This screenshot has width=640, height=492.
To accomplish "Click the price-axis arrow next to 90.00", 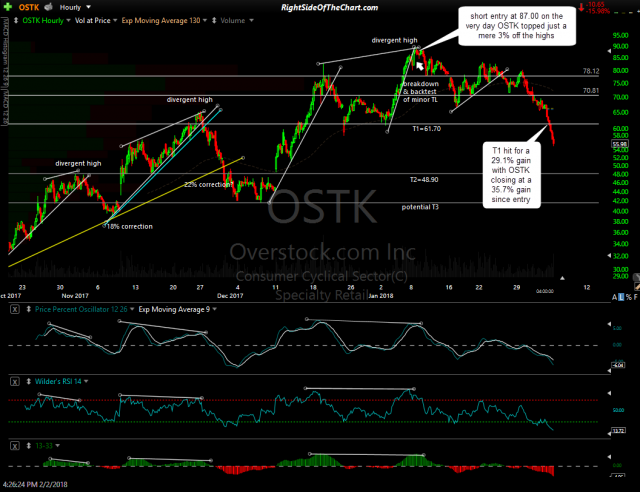I will [x=609, y=51].
